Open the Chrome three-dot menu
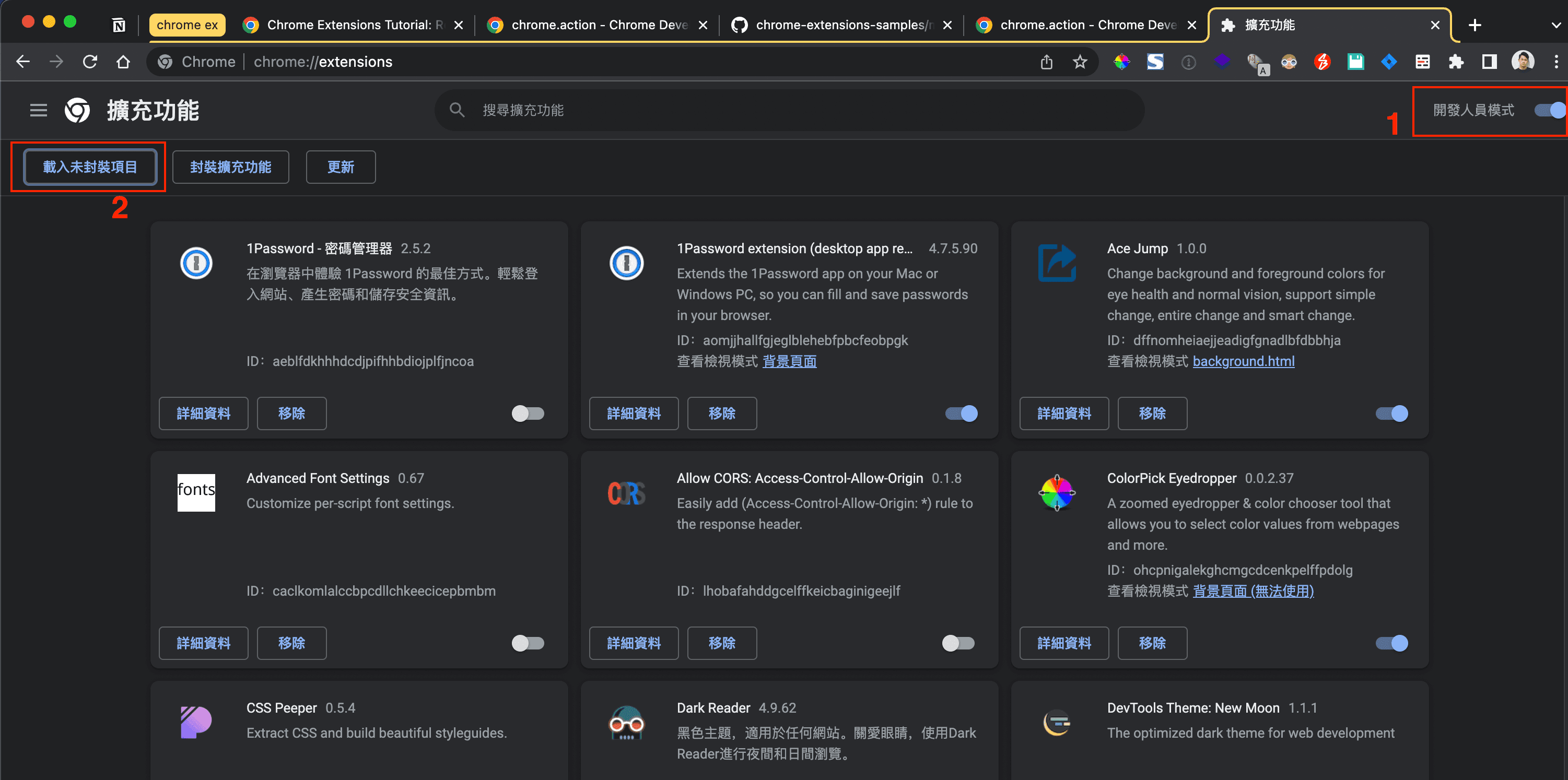 point(1556,62)
